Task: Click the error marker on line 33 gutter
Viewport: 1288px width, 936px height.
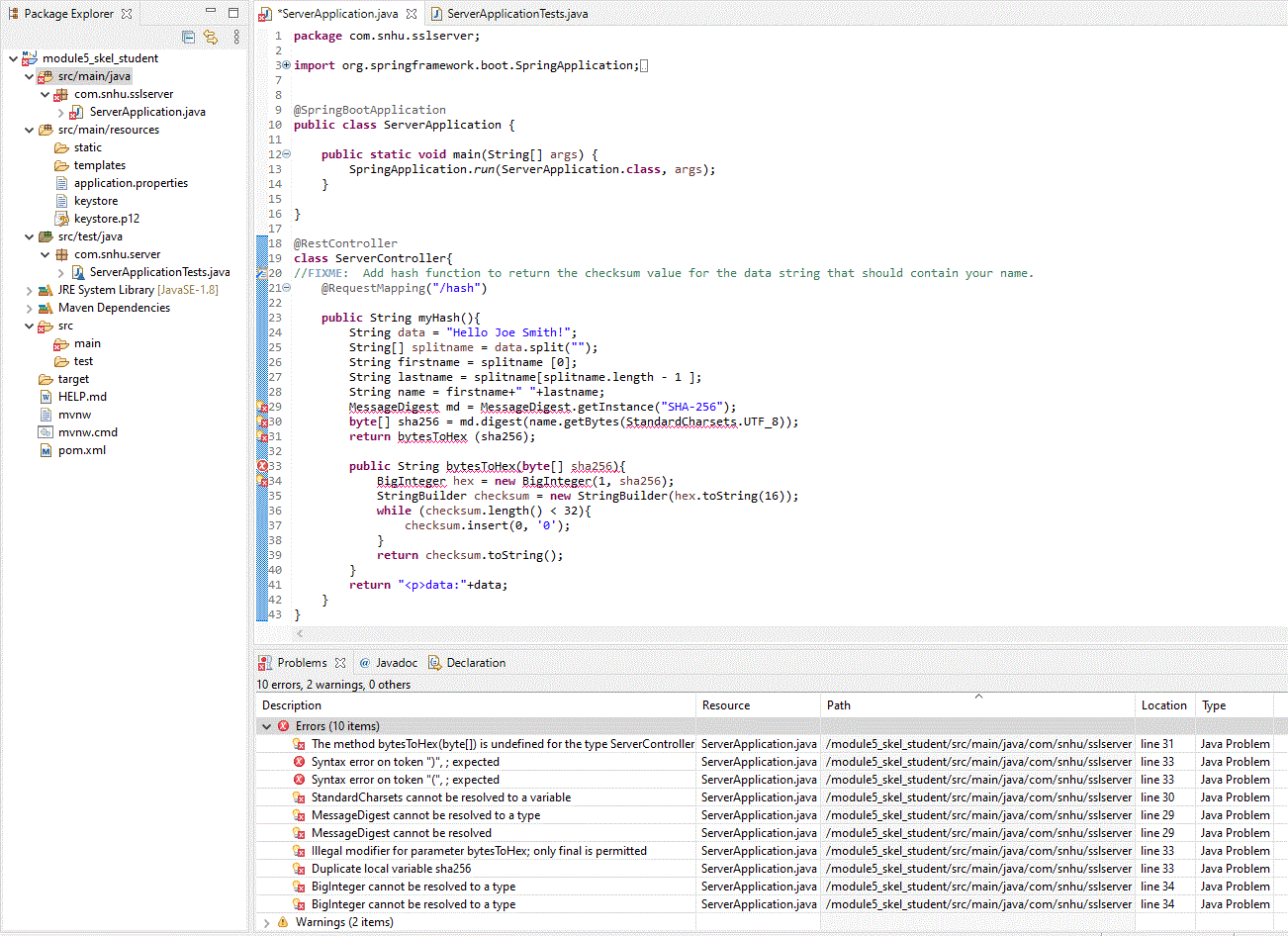Action: [x=262, y=466]
